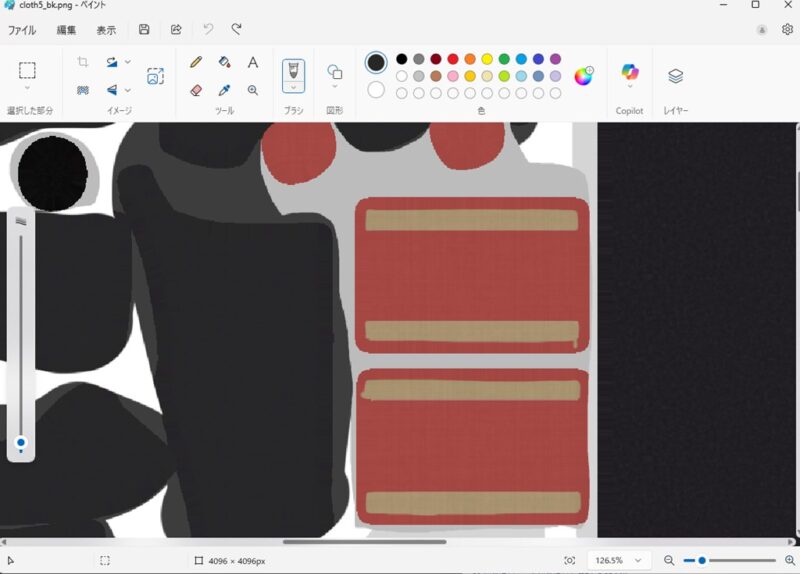This screenshot has height=574, width=800.
Task: Open flip options dropdown arrow
Action: click(x=128, y=90)
